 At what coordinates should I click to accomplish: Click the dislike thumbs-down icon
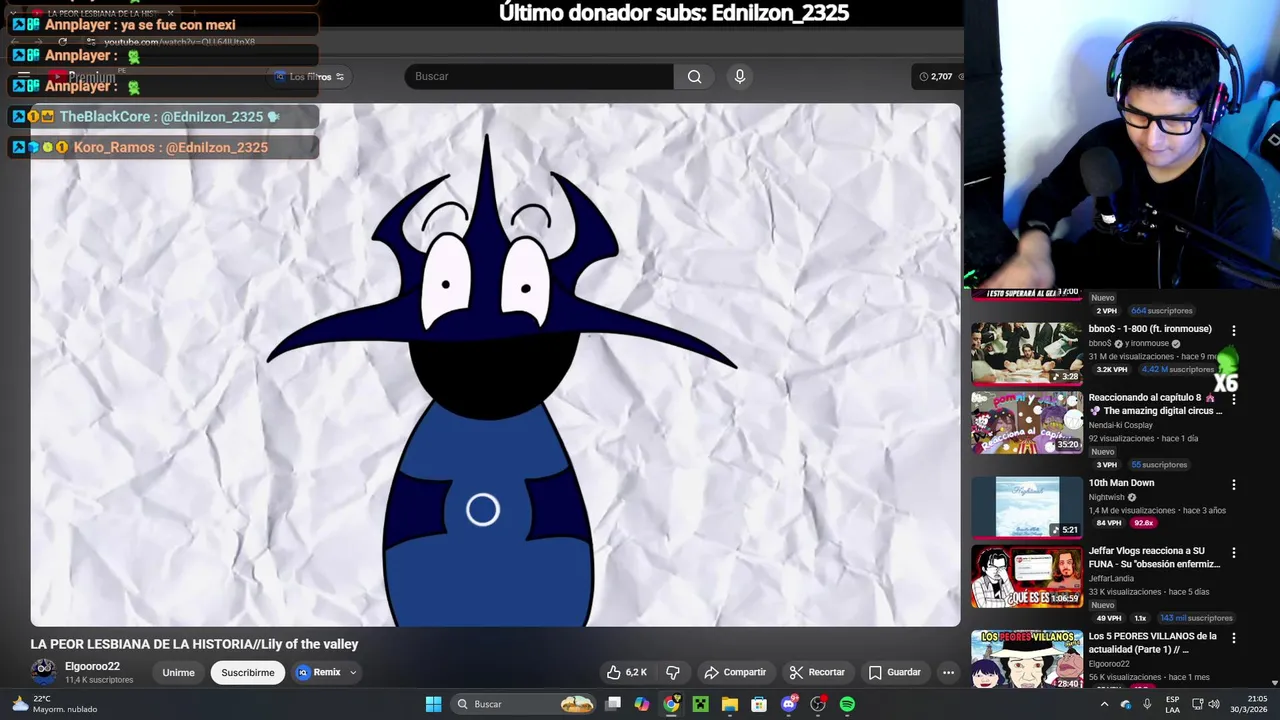(x=673, y=672)
